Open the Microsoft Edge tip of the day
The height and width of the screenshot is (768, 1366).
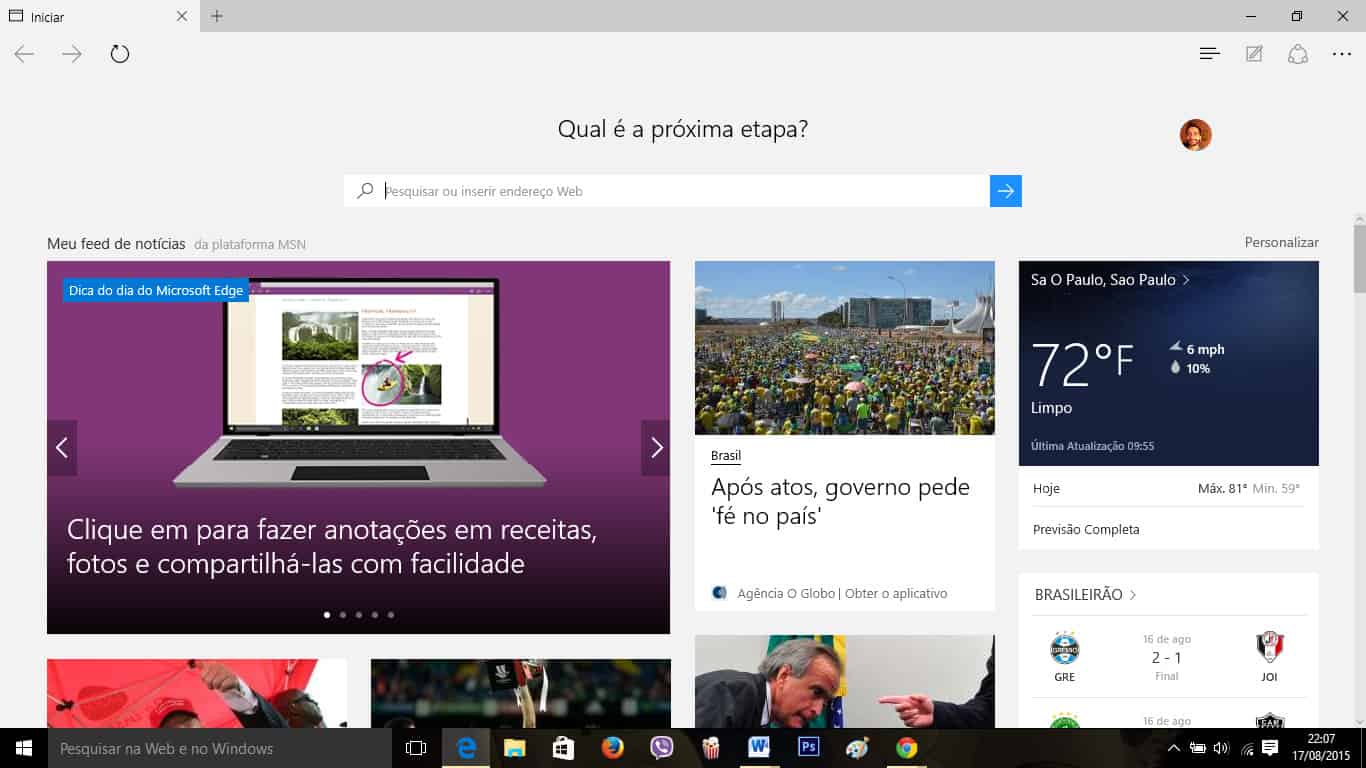[358, 447]
